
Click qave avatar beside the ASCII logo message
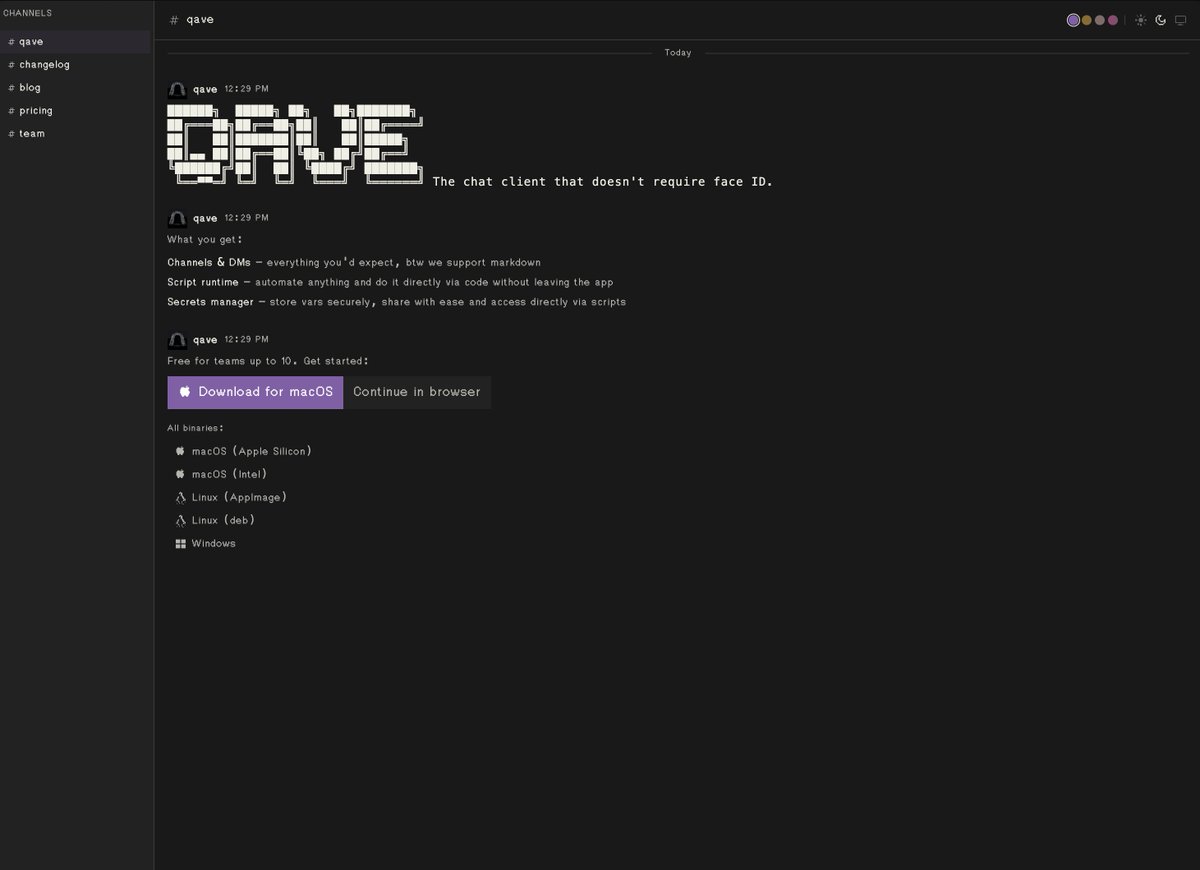tap(177, 89)
